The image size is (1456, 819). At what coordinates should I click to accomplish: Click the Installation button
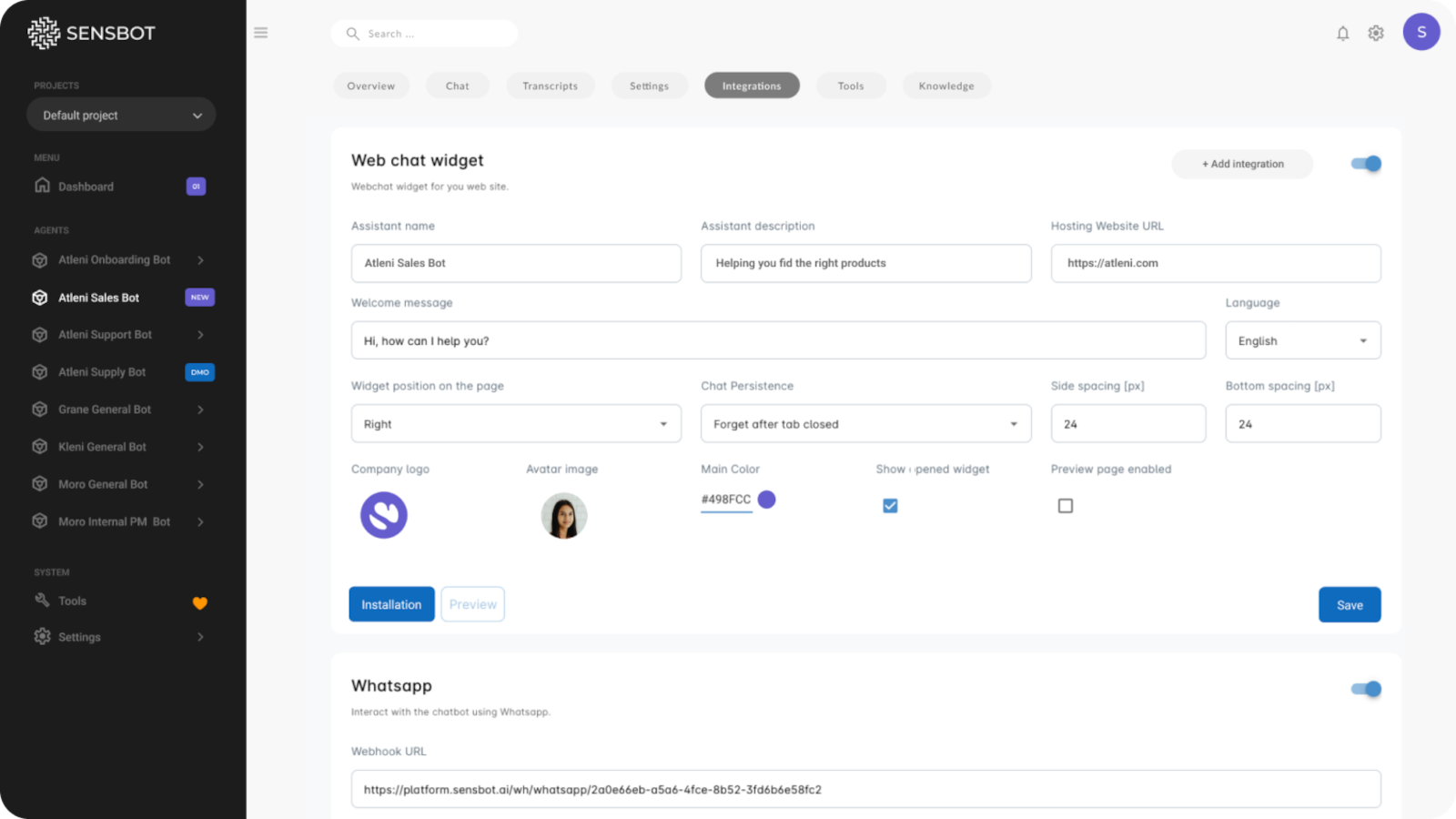(391, 604)
